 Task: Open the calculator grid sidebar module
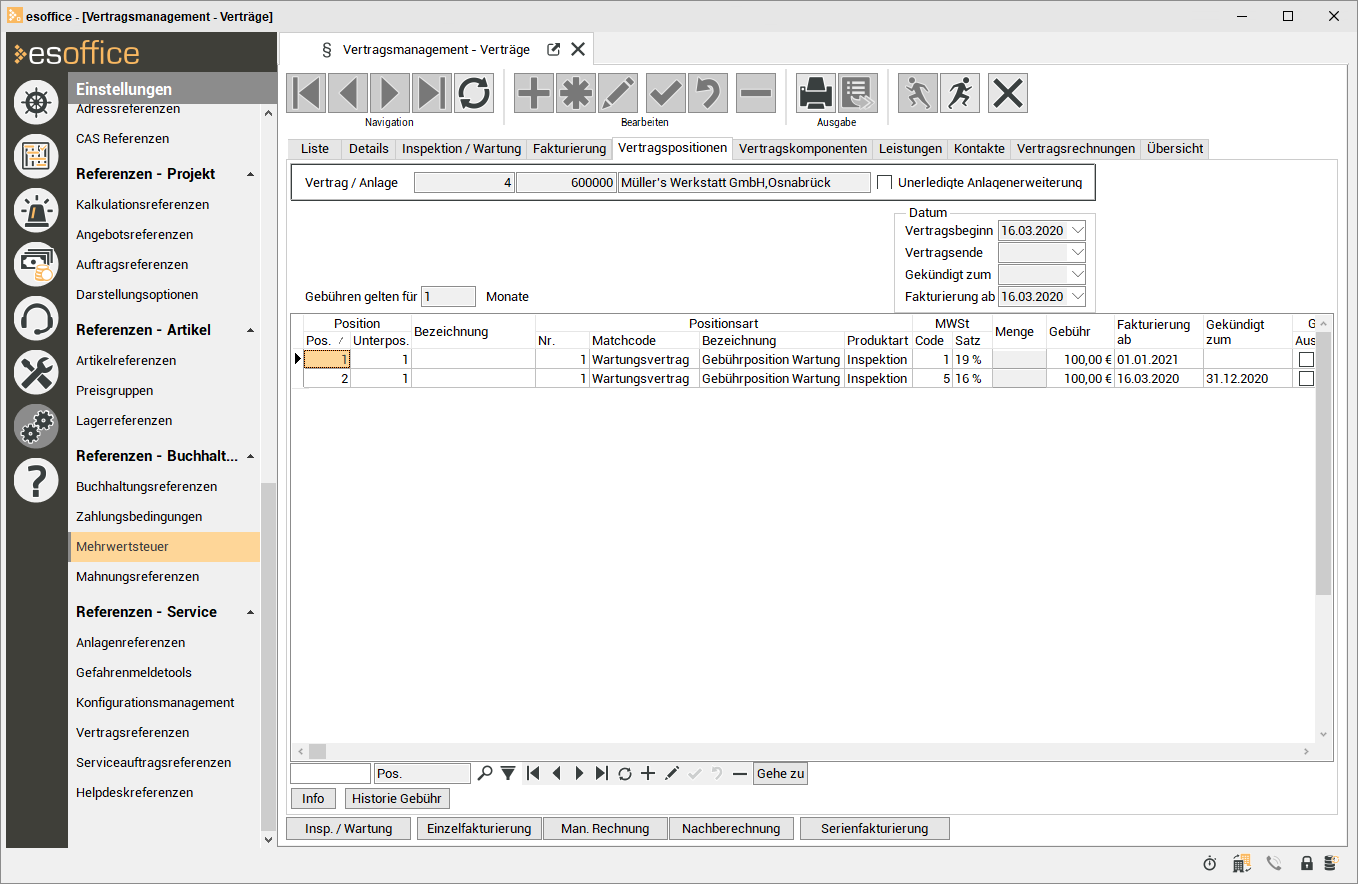(36, 155)
